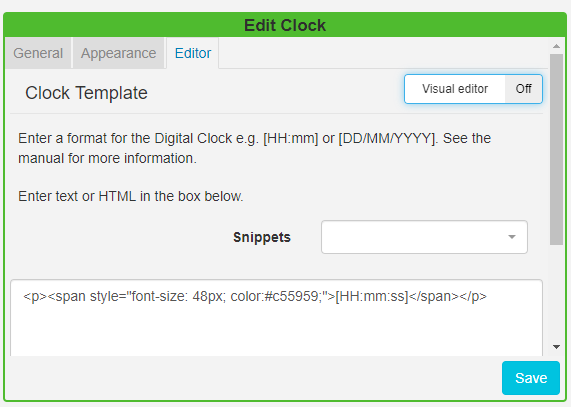This screenshot has height=407, width=571.
Task: Click the scrollbar up arrow
Action: pyautogui.click(x=556, y=46)
